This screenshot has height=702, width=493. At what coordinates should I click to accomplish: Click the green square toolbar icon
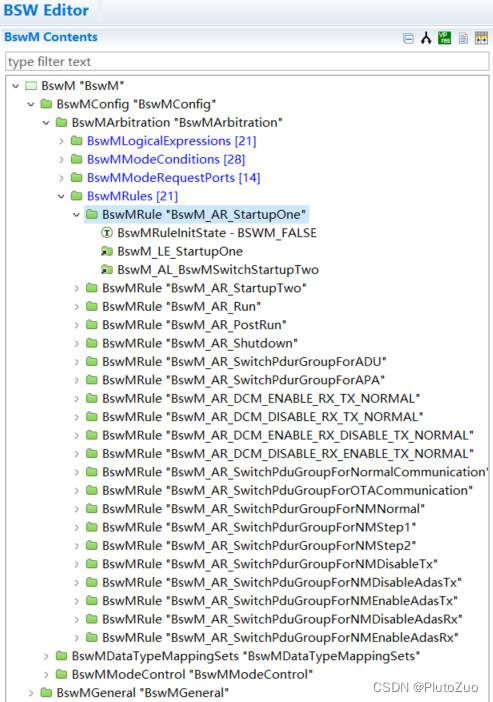click(x=444, y=38)
